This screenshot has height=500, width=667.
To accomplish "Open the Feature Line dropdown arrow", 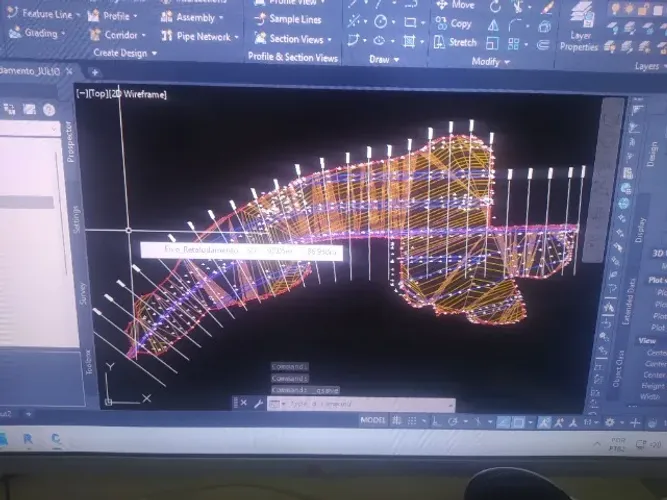I will (x=77, y=15).
